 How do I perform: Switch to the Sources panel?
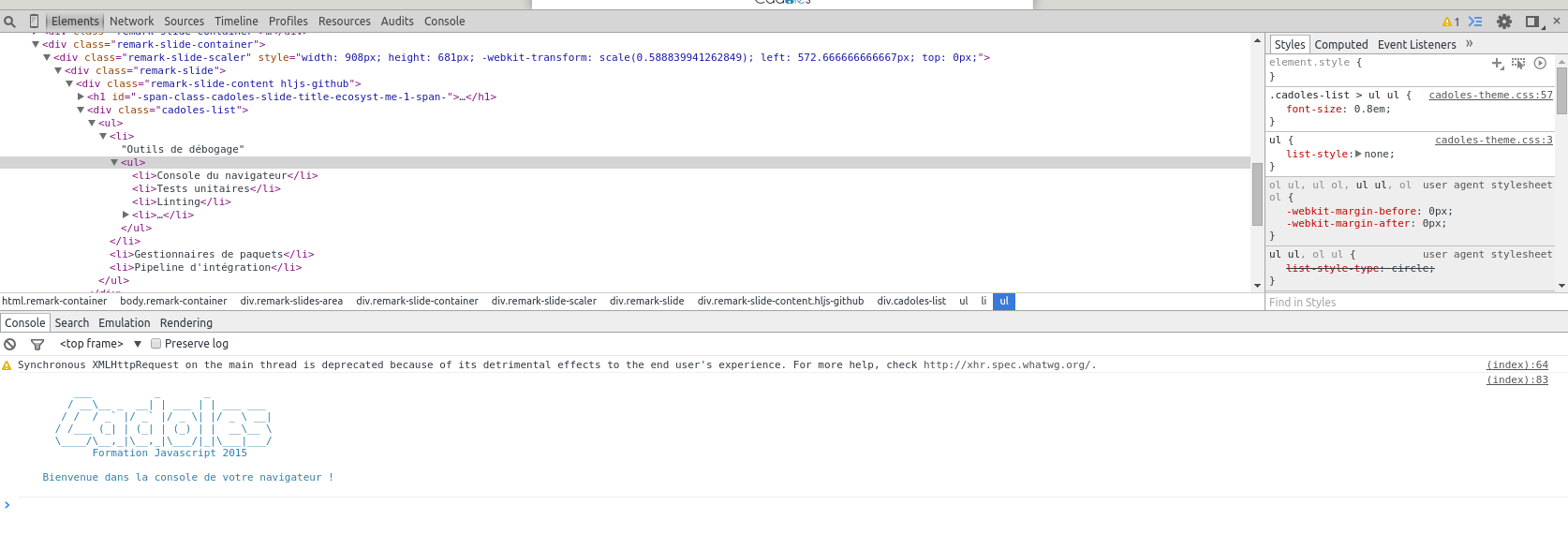tap(184, 21)
